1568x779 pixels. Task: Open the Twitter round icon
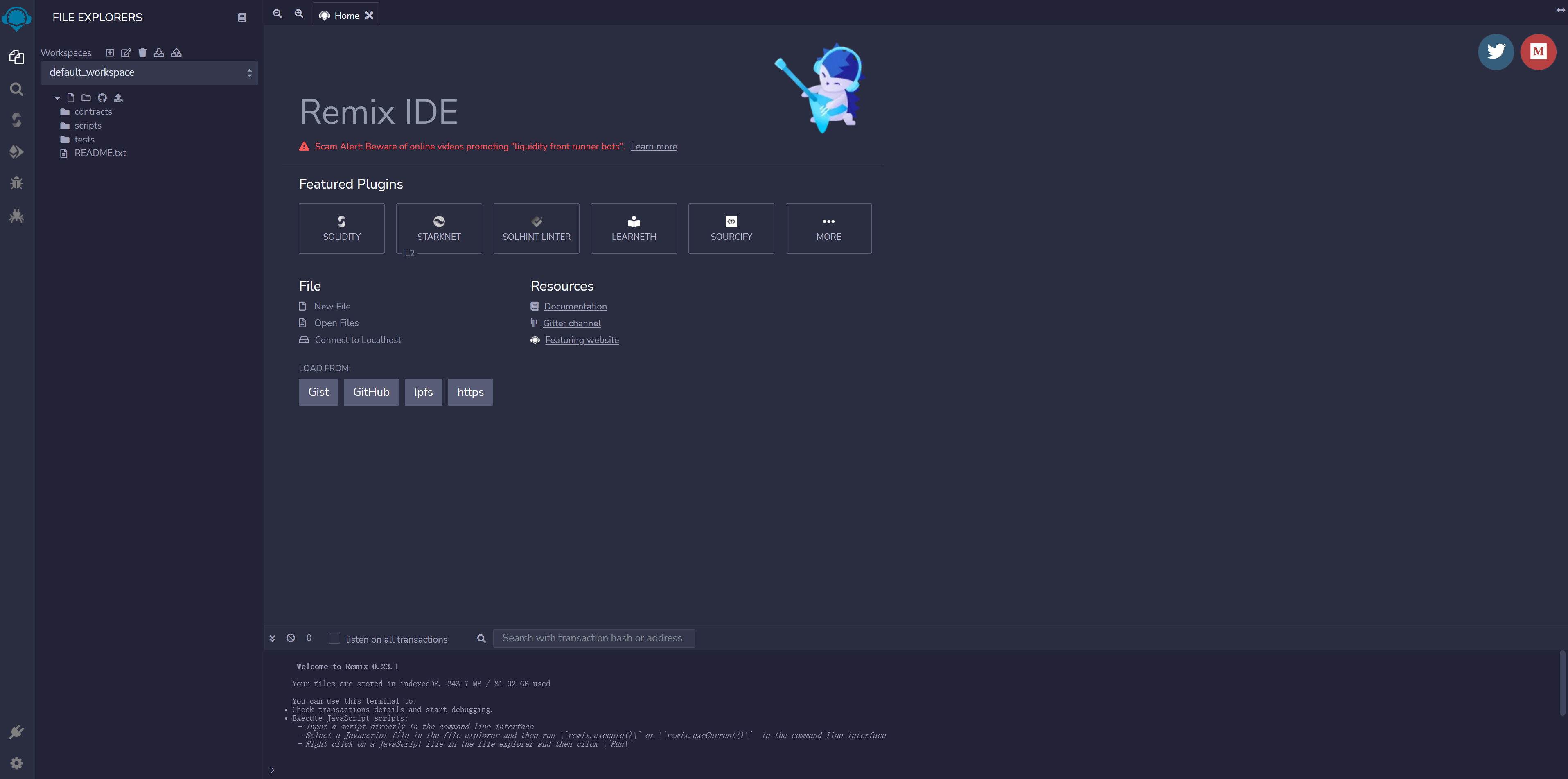click(1496, 52)
